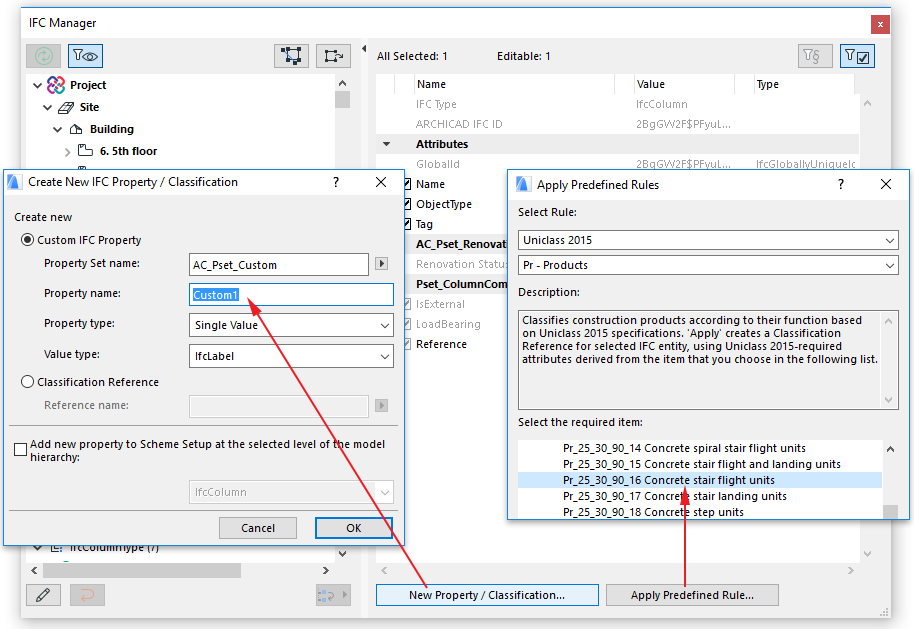Collapse left panel with small triangle
This screenshot has width=914, height=629.
coord(364,48)
